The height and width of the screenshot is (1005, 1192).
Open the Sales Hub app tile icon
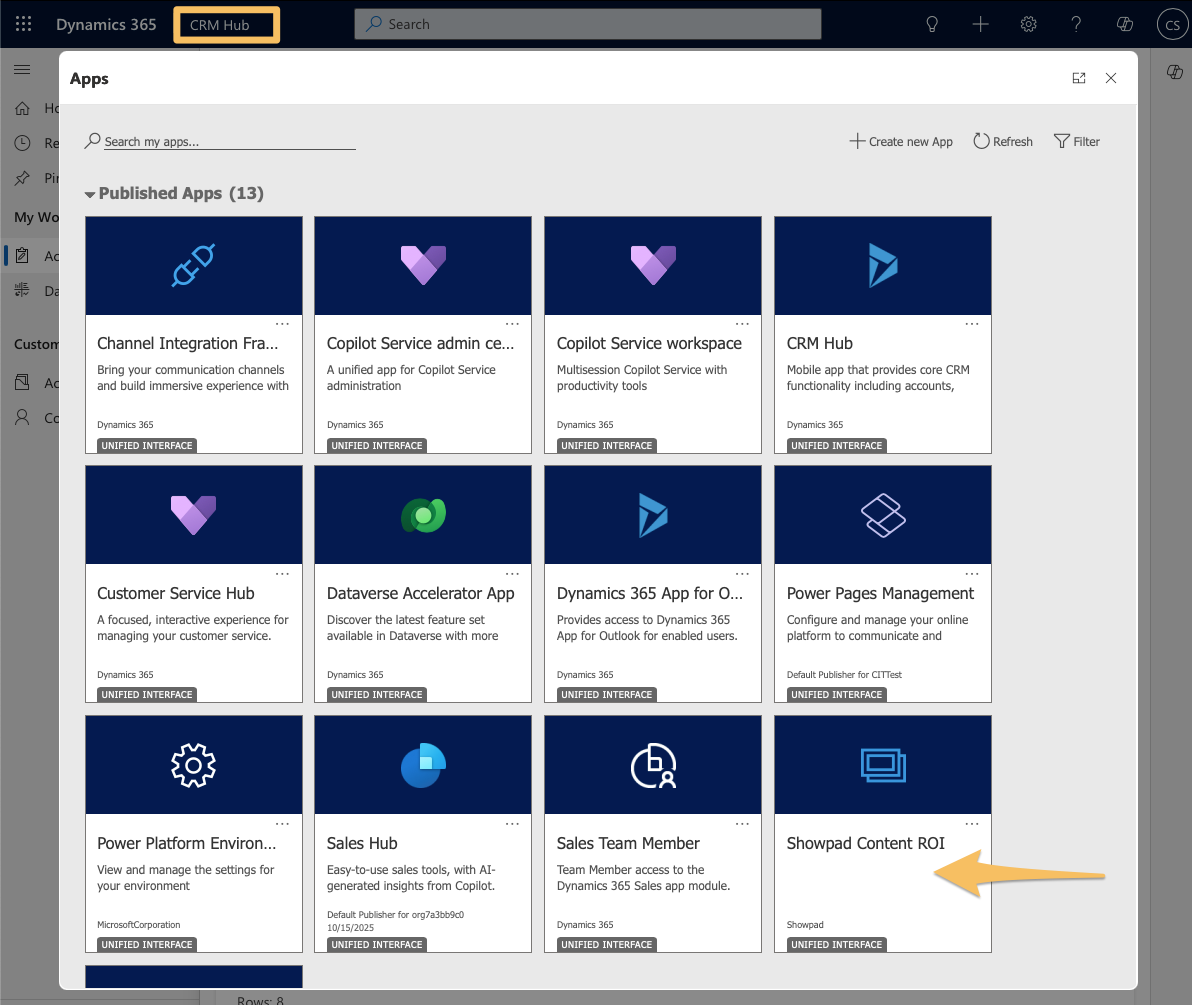[423, 765]
